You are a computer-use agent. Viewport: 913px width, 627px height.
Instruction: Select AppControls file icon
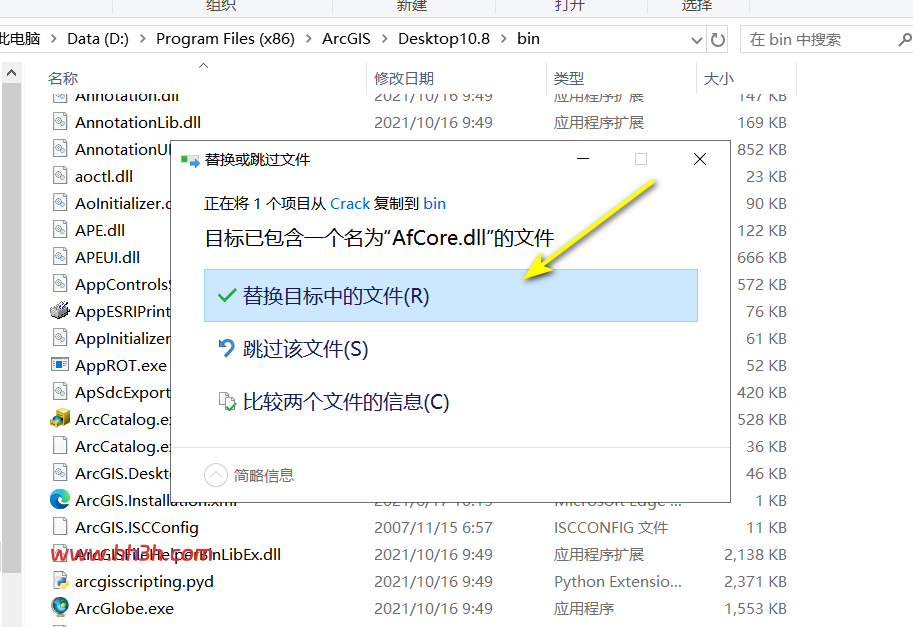pyautogui.click(x=60, y=284)
